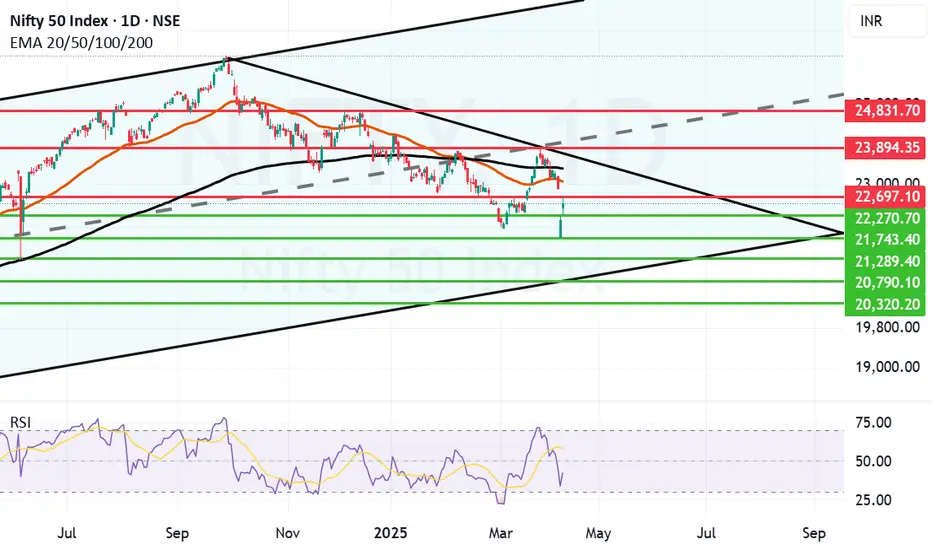Image resolution: width=932 pixels, height=550 pixels.
Task: Click the 50.00 RSI scale value
Action: 873,461
